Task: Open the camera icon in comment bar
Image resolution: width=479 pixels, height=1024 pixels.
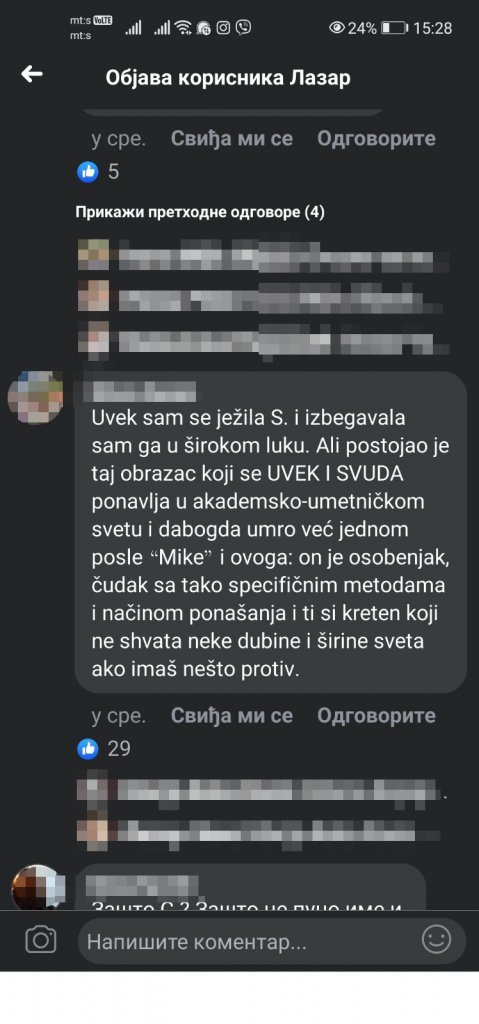Action: pyautogui.click(x=41, y=940)
